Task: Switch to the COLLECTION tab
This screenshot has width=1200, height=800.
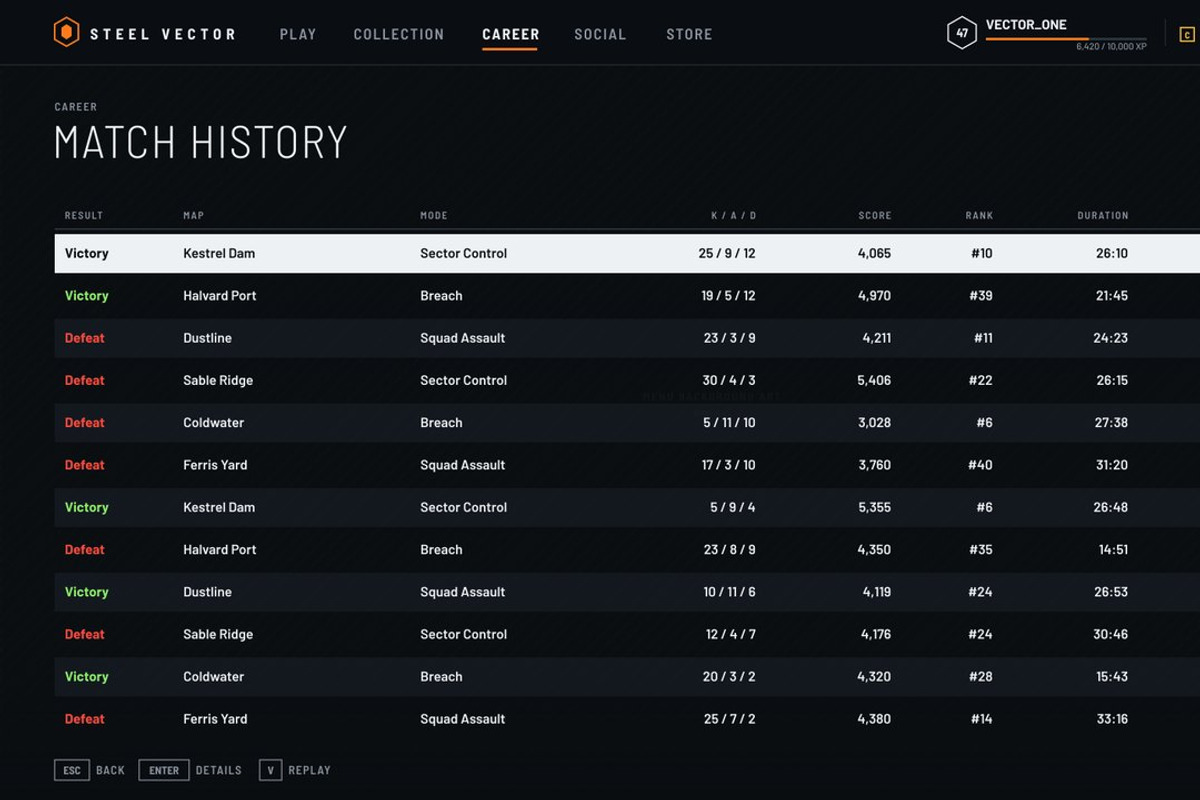Action: click(399, 34)
